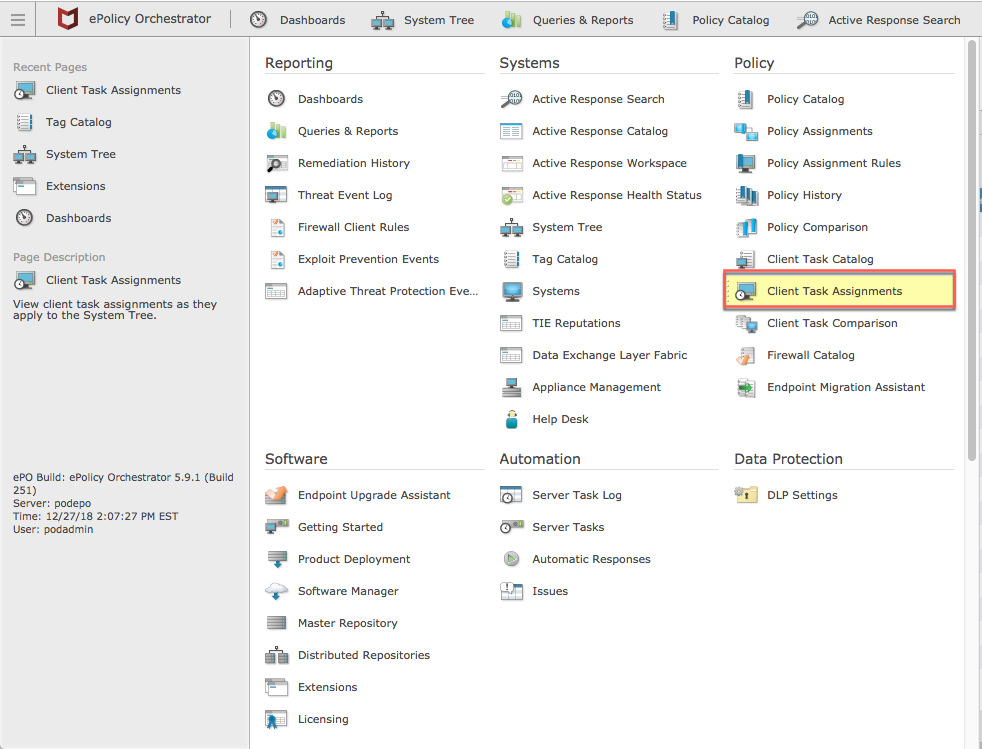Image resolution: width=982 pixels, height=749 pixels.
Task: Open Client Task Catalog
Action: (x=820, y=259)
